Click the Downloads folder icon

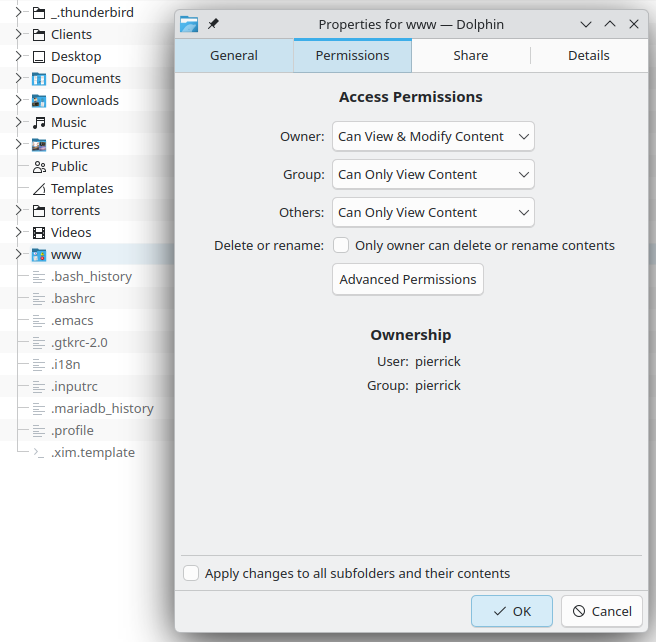tap(39, 101)
